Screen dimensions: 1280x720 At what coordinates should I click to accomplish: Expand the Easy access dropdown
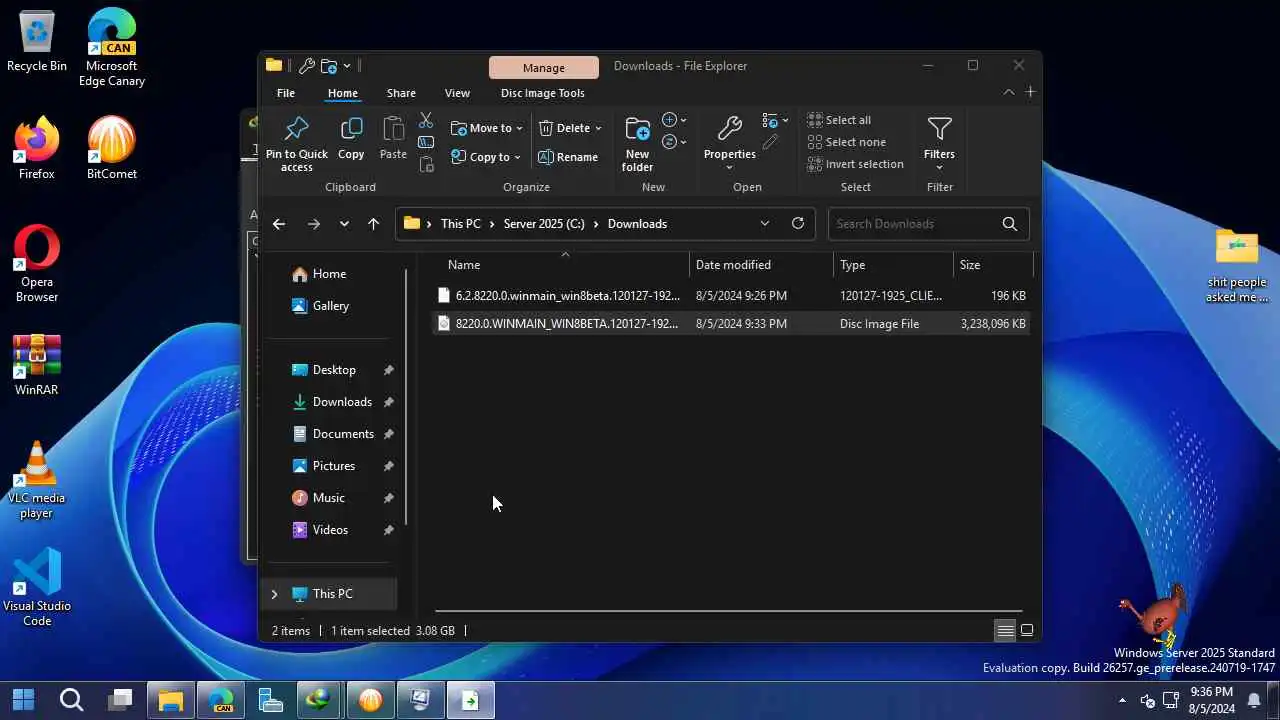coord(675,142)
